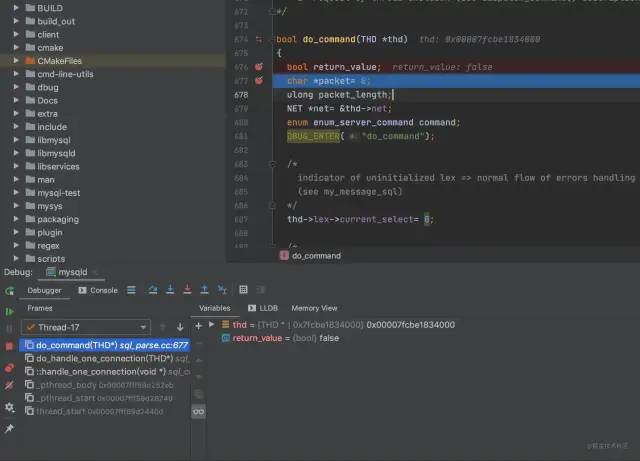The width and height of the screenshot is (640, 461).
Task: Select the _pthread_body stack frame
Action: (x=105, y=385)
